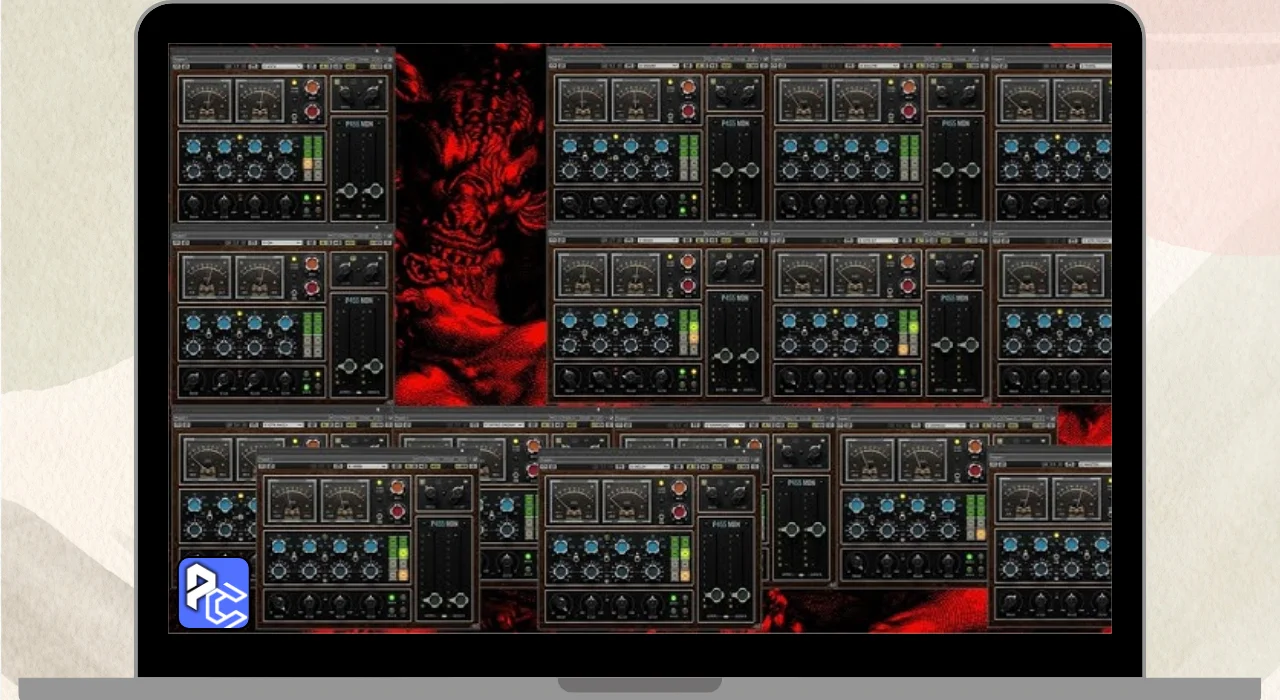Toggle the orange round button in the middle-left plugin window
This screenshot has width=1280, height=700.
point(312,264)
